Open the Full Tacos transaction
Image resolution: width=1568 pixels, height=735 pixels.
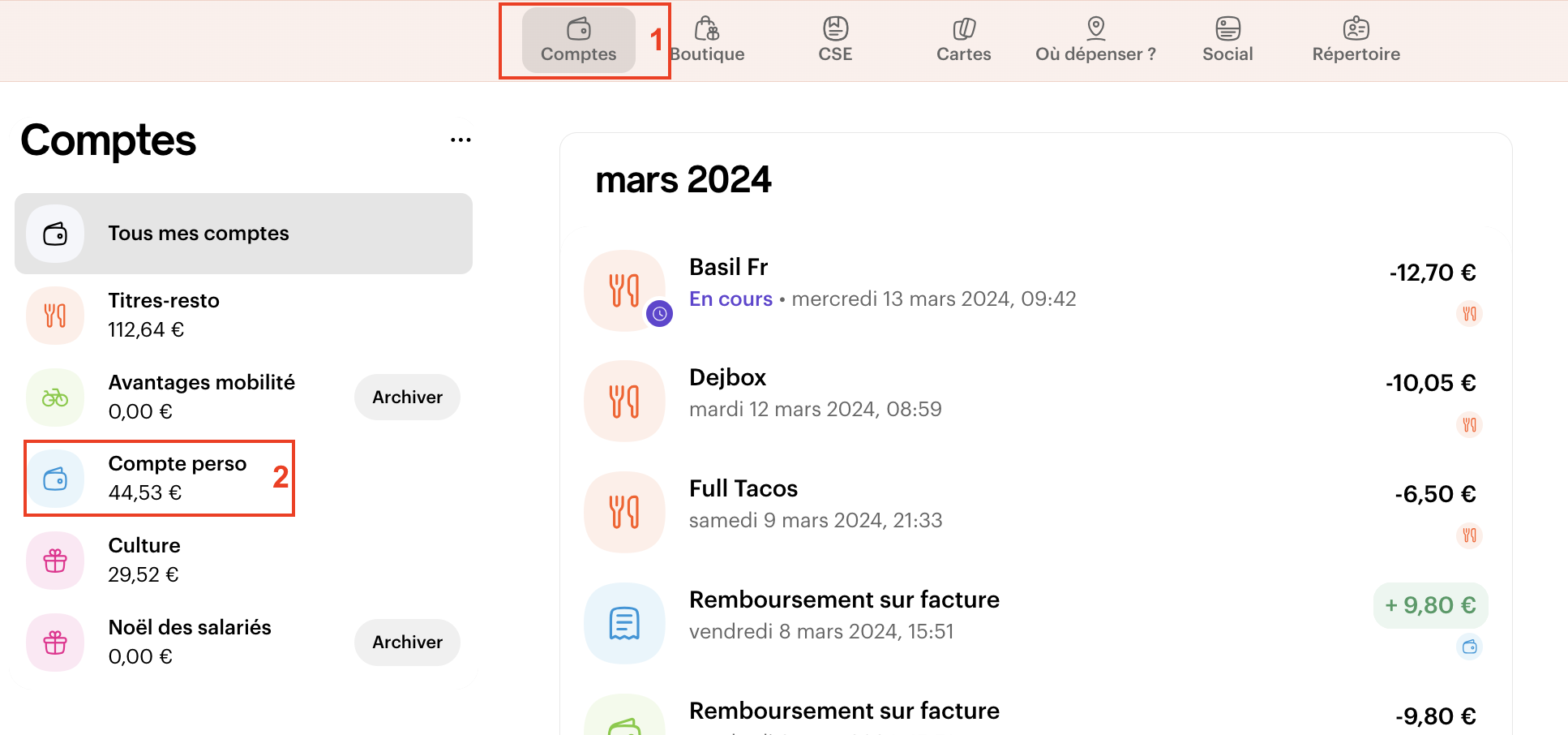[816, 504]
